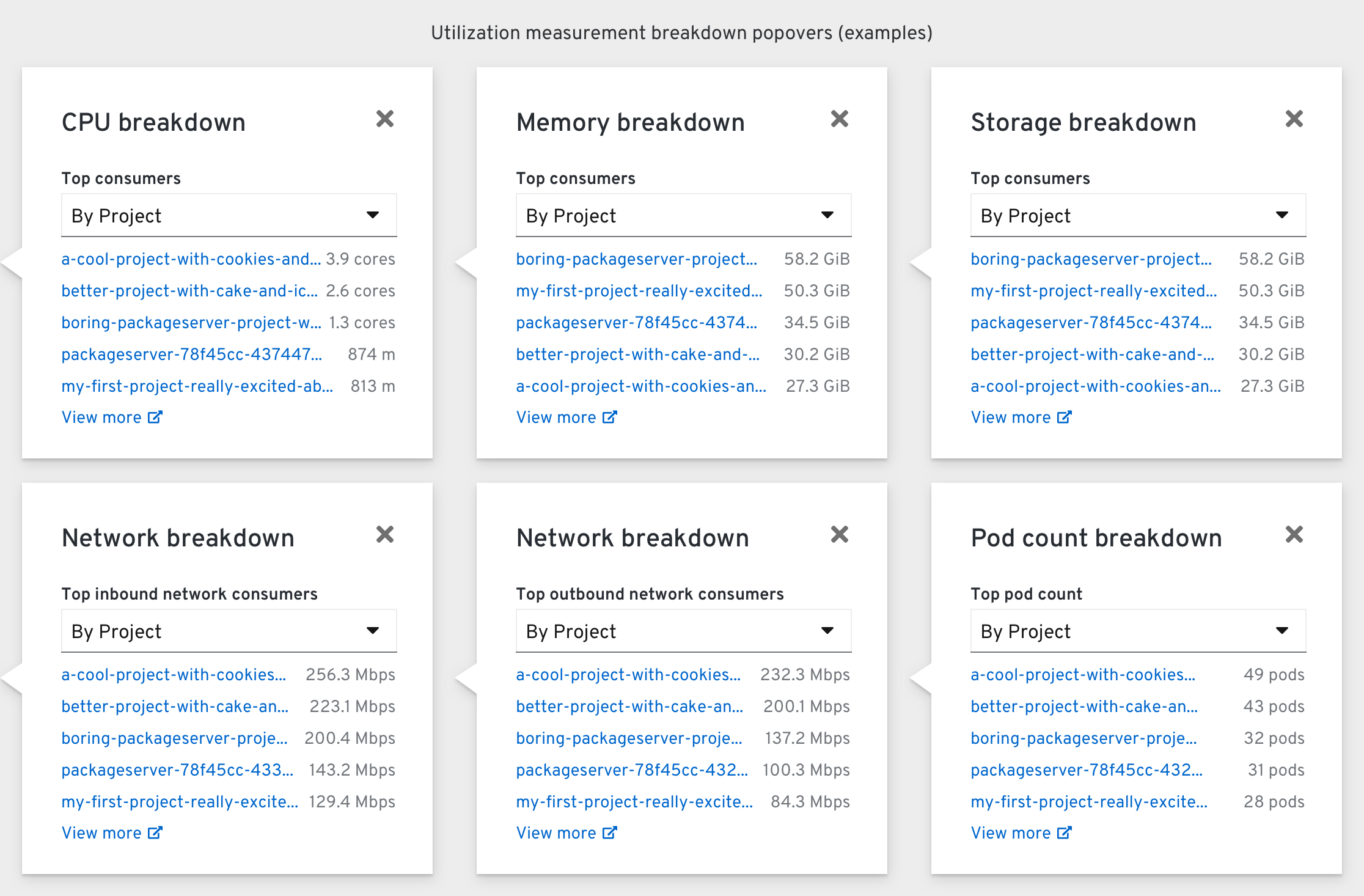Viewport: 1364px width, 896px height.
Task: Open boring-packageserver link in Memory breakdown
Action: click(x=637, y=259)
